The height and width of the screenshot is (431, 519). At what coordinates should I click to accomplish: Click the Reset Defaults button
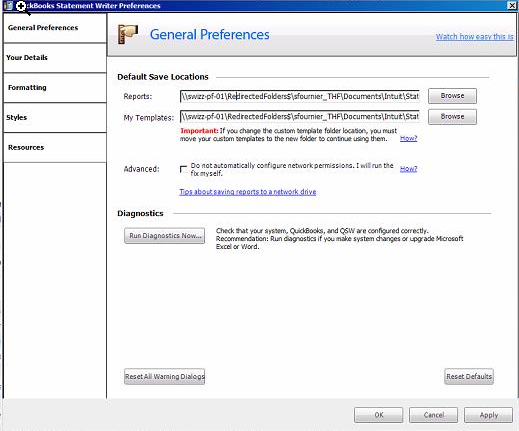[469, 377]
